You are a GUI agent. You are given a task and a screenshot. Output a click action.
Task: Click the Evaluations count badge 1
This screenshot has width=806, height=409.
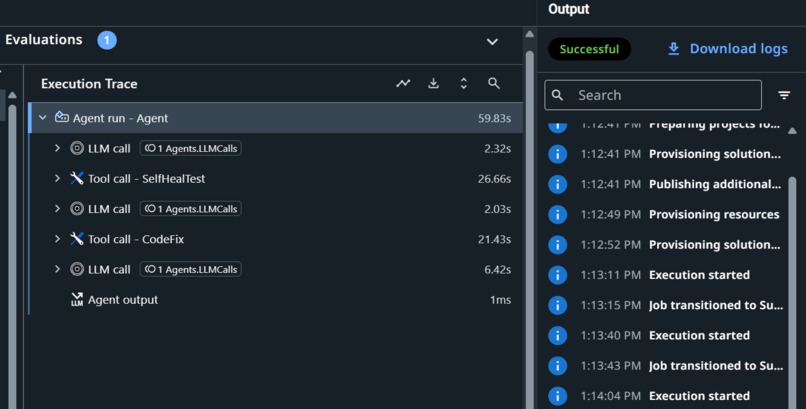107,40
